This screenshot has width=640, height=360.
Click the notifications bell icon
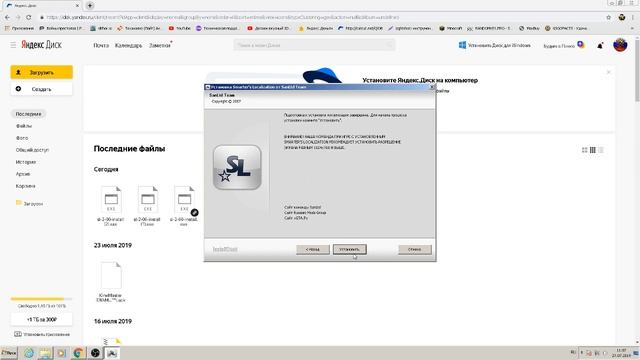tap(600, 46)
